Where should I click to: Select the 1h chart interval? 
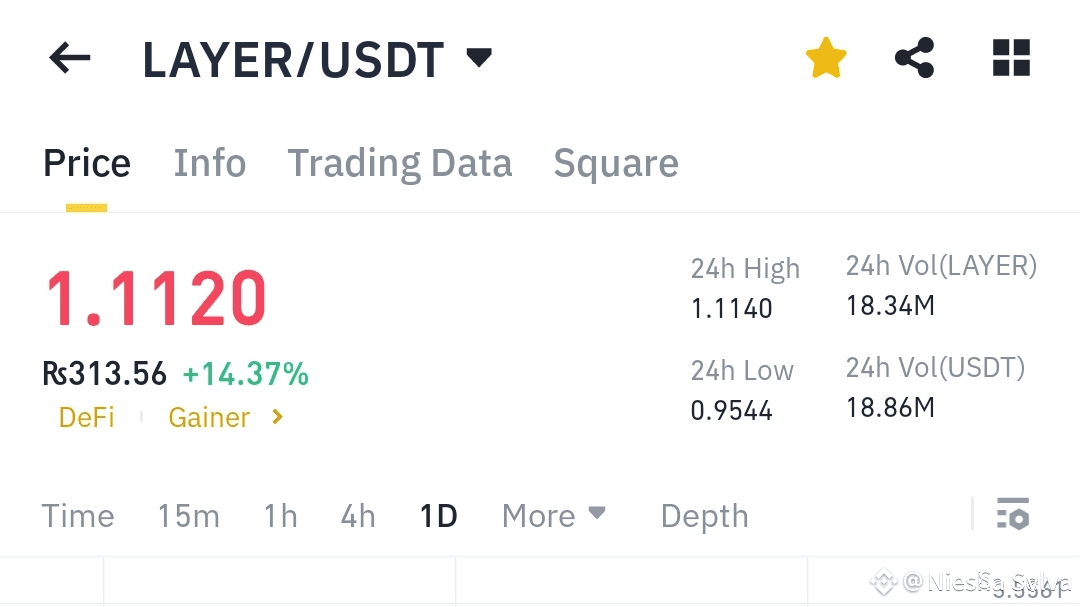point(281,516)
